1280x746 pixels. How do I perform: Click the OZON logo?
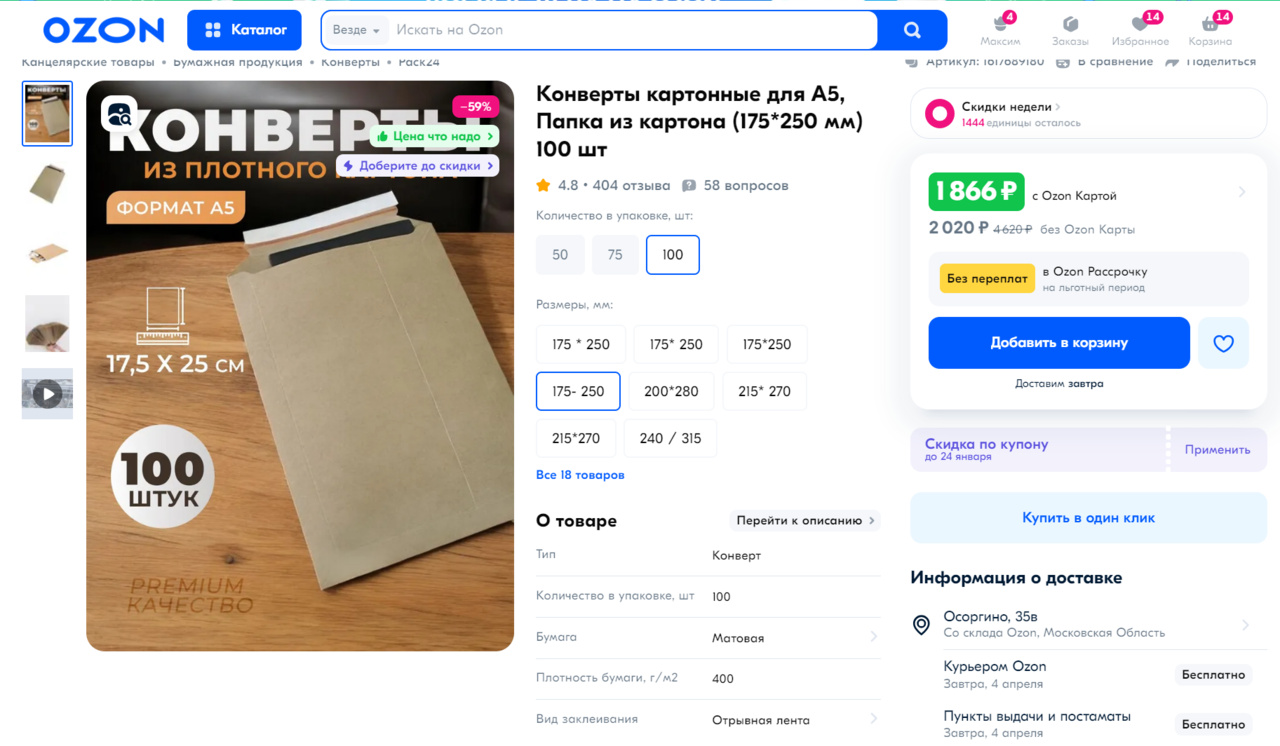[x=104, y=30]
